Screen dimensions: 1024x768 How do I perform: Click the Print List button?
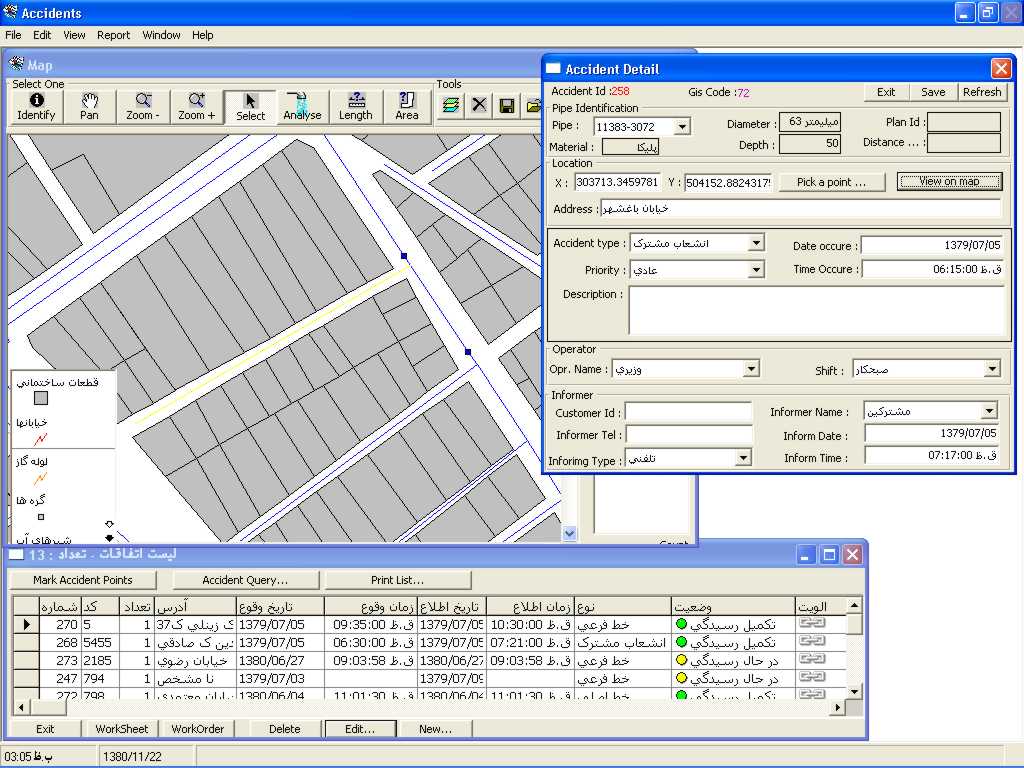(397, 580)
